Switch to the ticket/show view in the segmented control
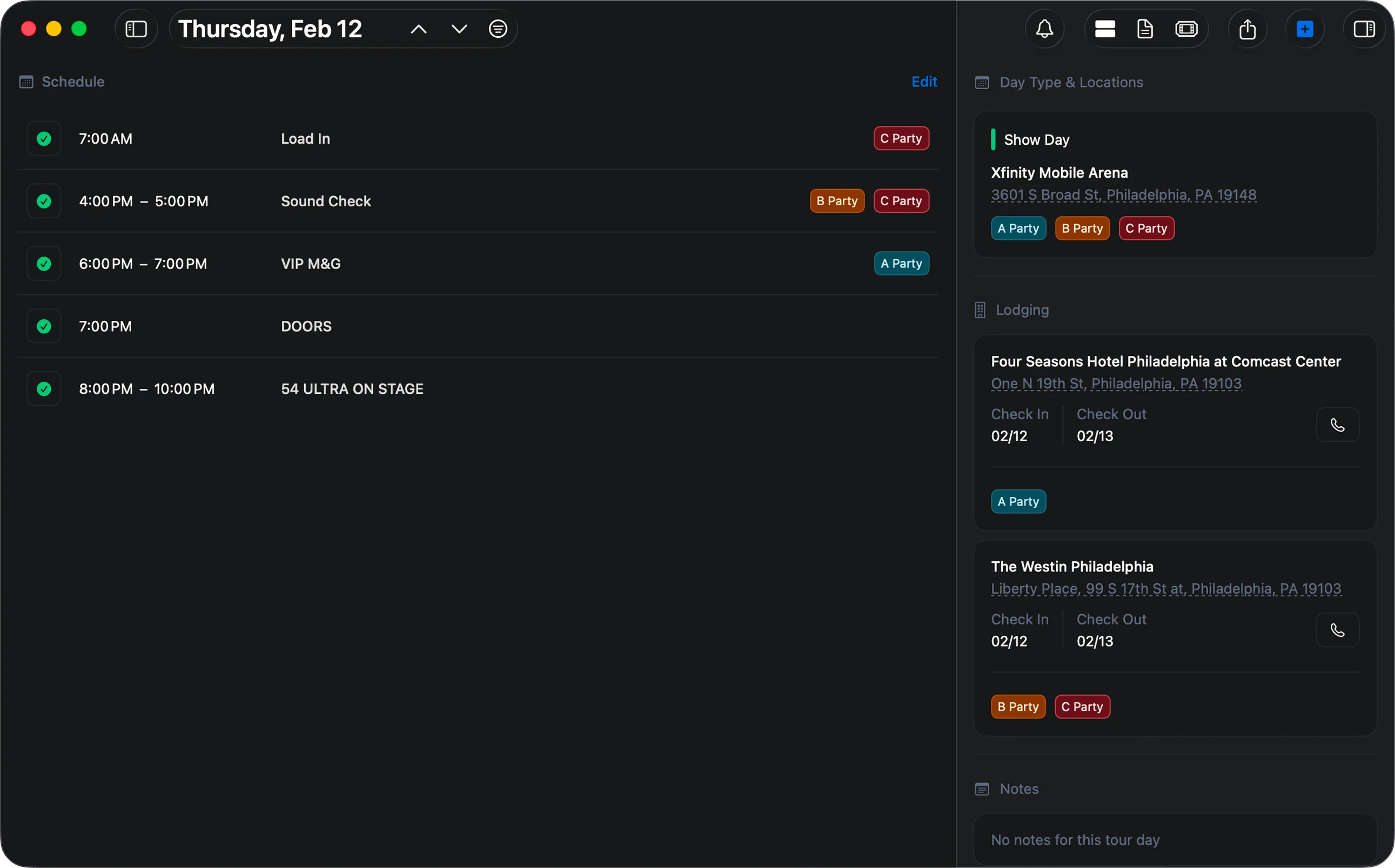The height and width of the screenshot is (868, 1395). coord(1186,28)
